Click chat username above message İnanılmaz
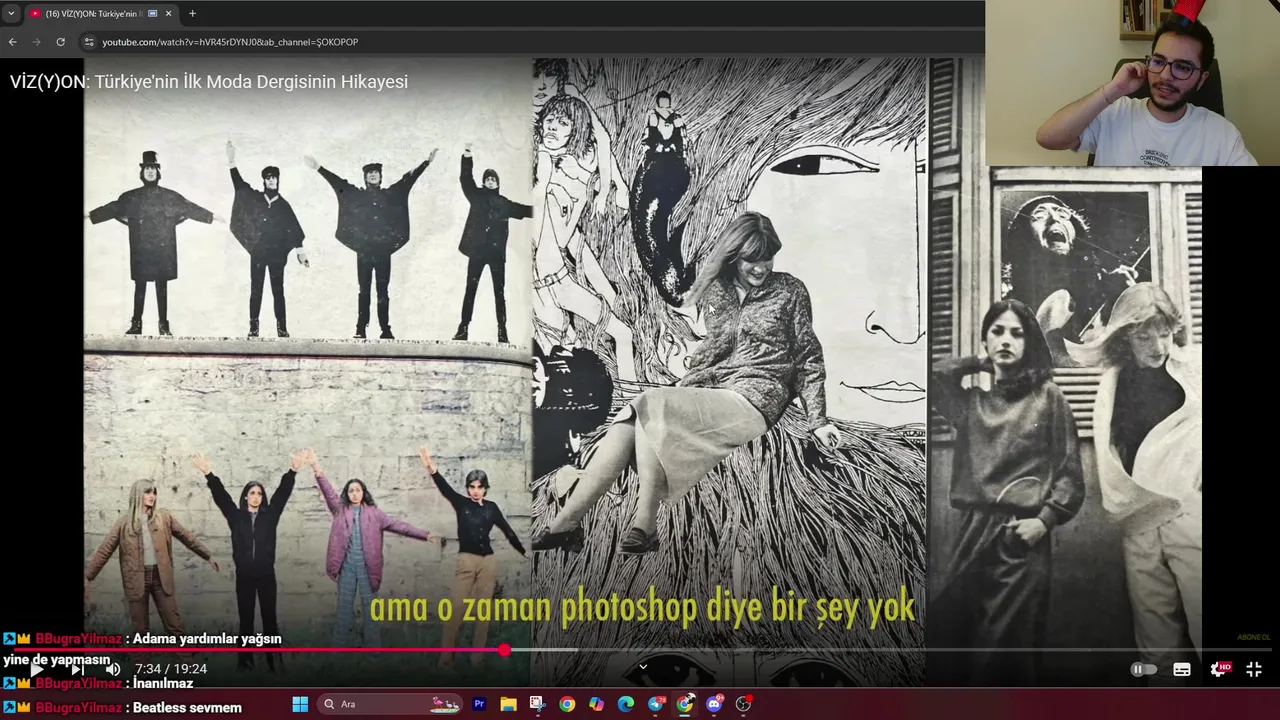The height and width of the screenshot is (720, 1280). coord(79,683)
